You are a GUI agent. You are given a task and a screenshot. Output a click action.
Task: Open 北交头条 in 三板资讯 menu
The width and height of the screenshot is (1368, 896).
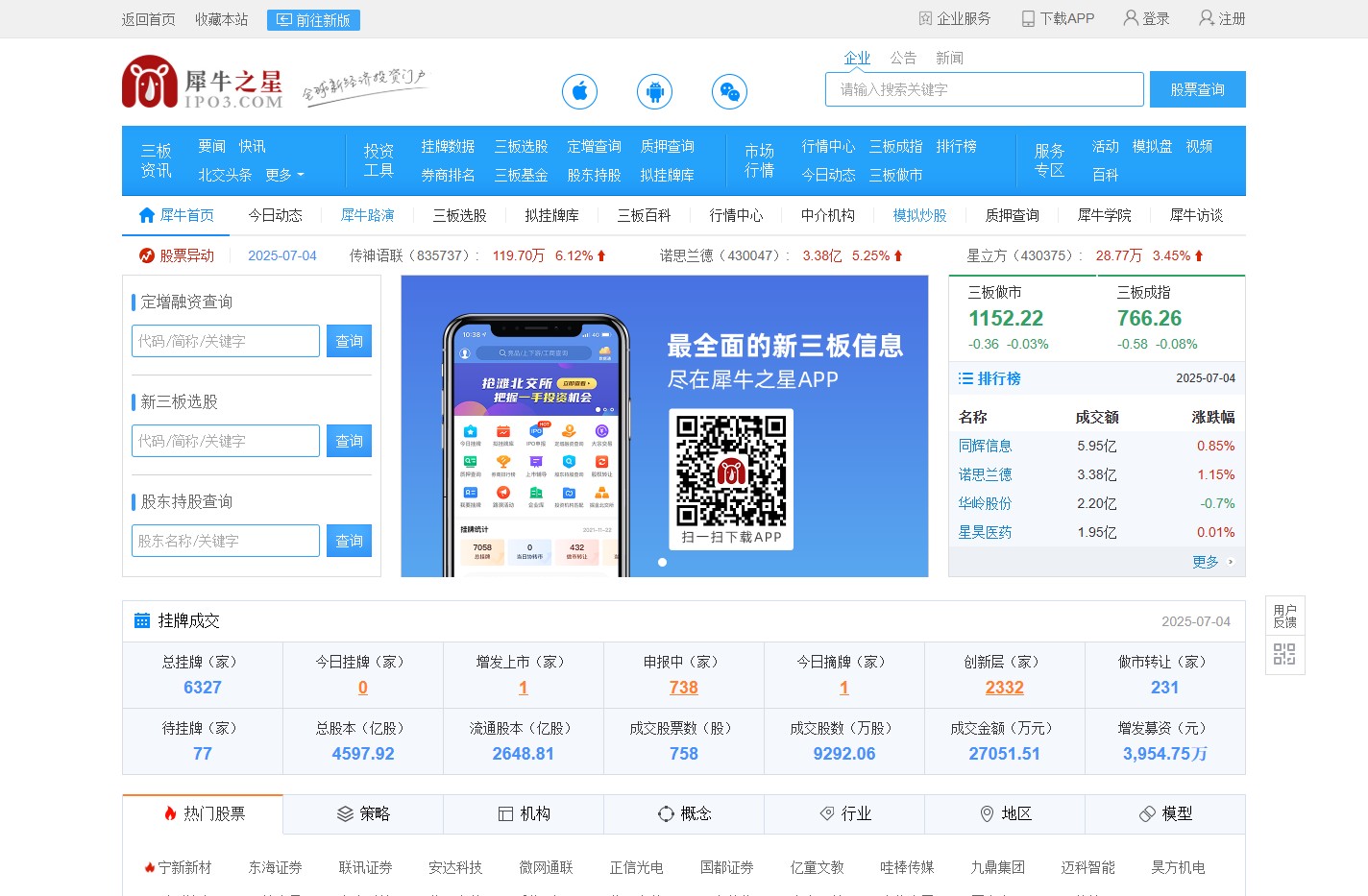pos(226,175)
